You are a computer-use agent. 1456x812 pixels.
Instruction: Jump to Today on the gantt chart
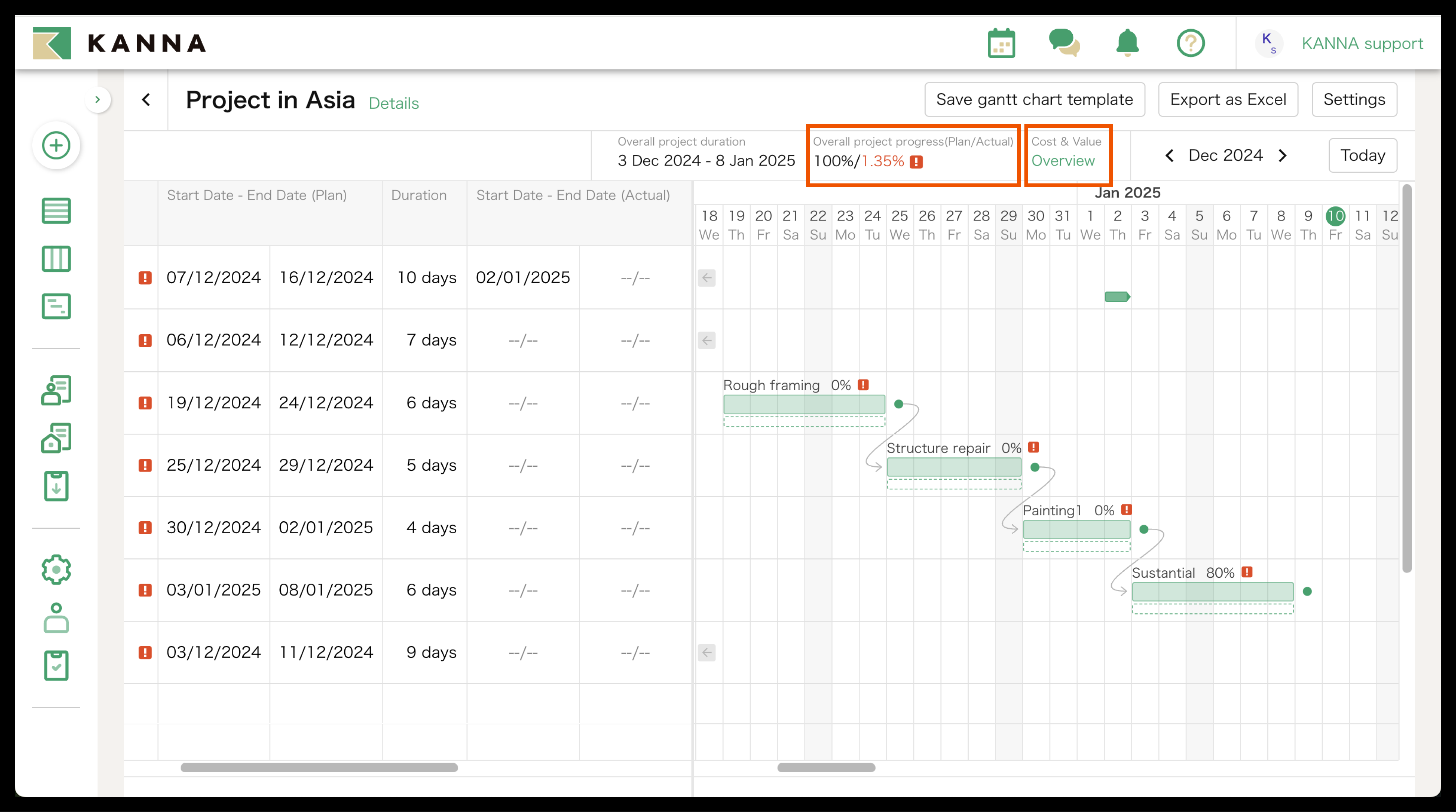pyautogui.click(x=1362, y=156)
